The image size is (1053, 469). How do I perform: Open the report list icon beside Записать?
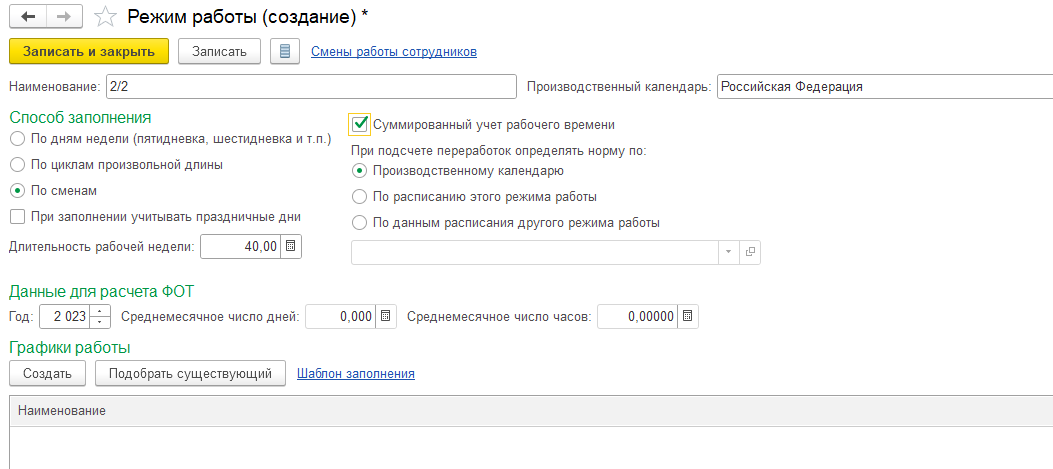pos(285,52)
